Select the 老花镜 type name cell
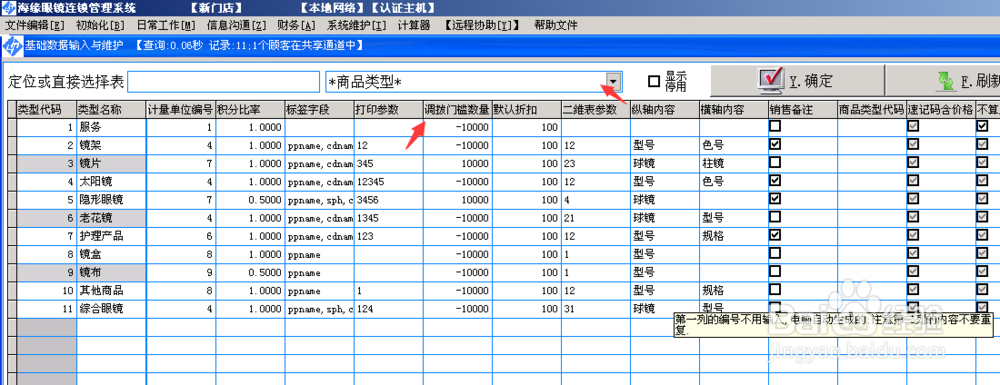Screen dimensions: 1000x385 point(111,218)
